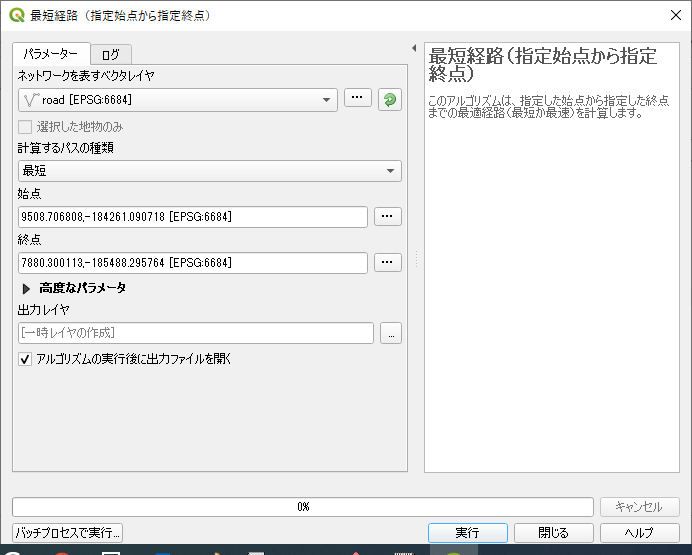692x555 pixels.
Task: Click the 0% progress bar
Action: coord(303,507)
